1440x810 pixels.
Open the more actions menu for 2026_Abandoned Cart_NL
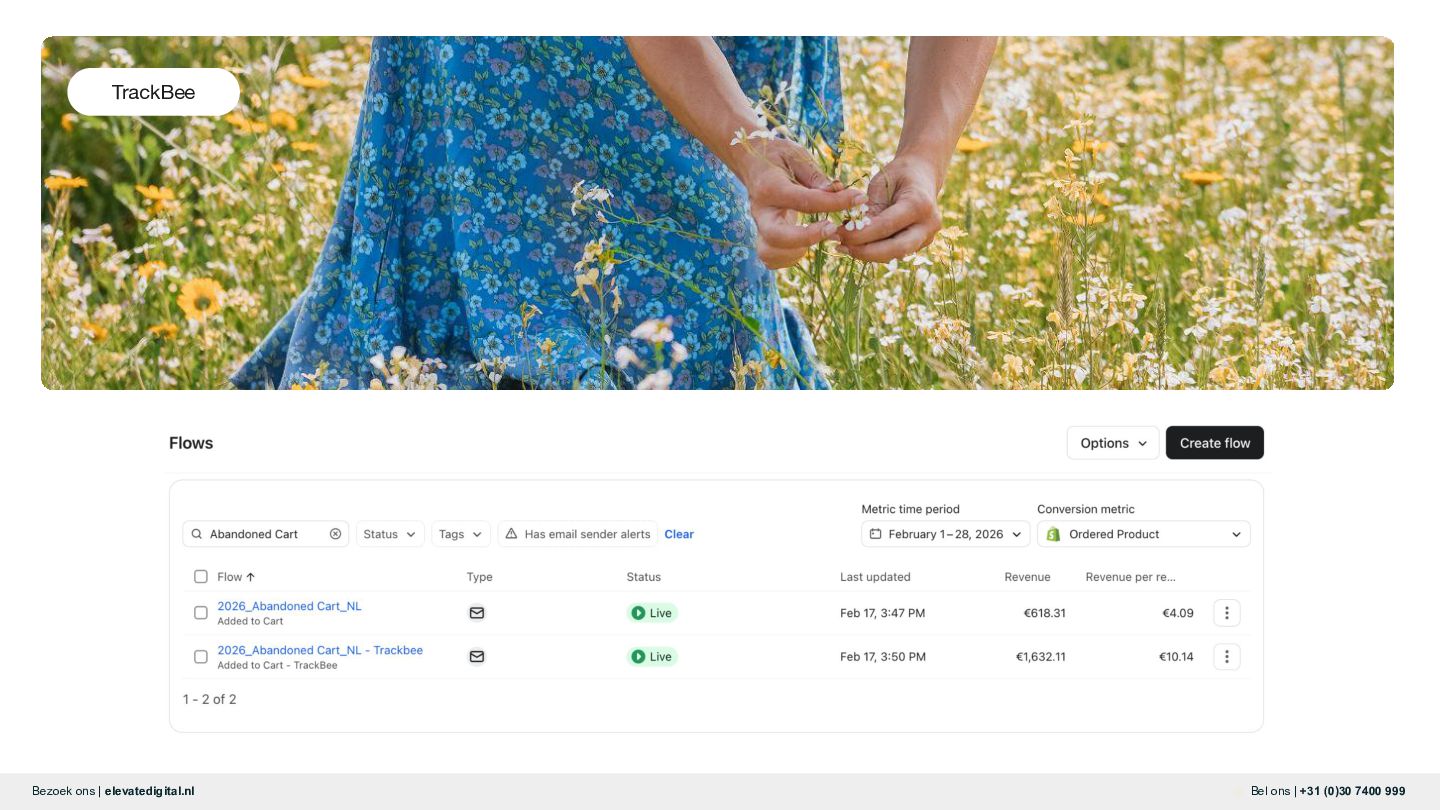(1227, 613)
